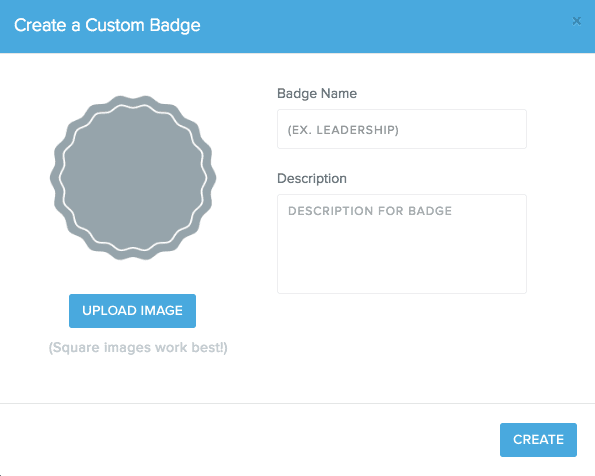The width and height of the screenshot is (595, 476).
Task: Click the Badge Name label
Action: pyautogui.click(x=317, y=94)
